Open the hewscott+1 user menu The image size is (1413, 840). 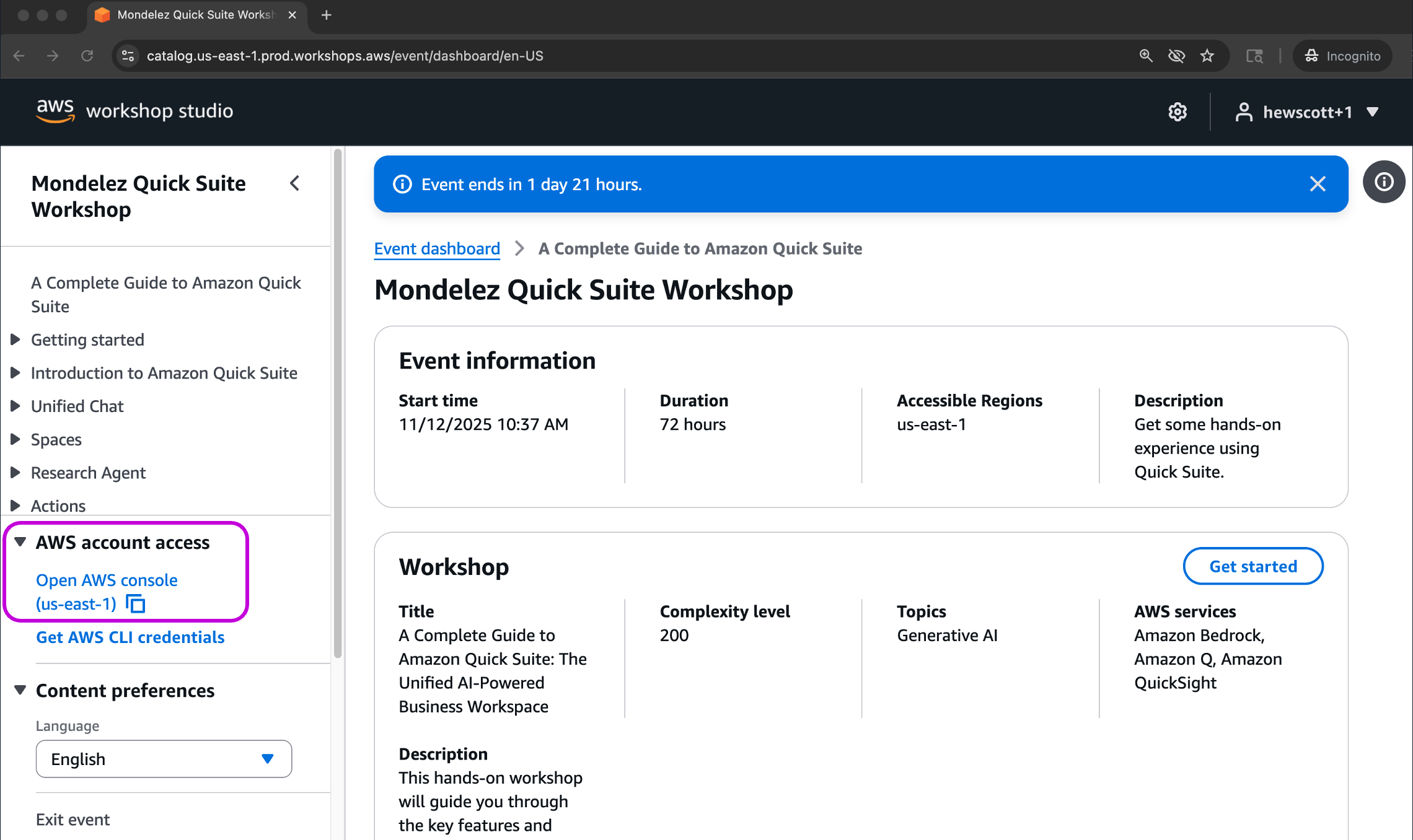(1306, 112)
